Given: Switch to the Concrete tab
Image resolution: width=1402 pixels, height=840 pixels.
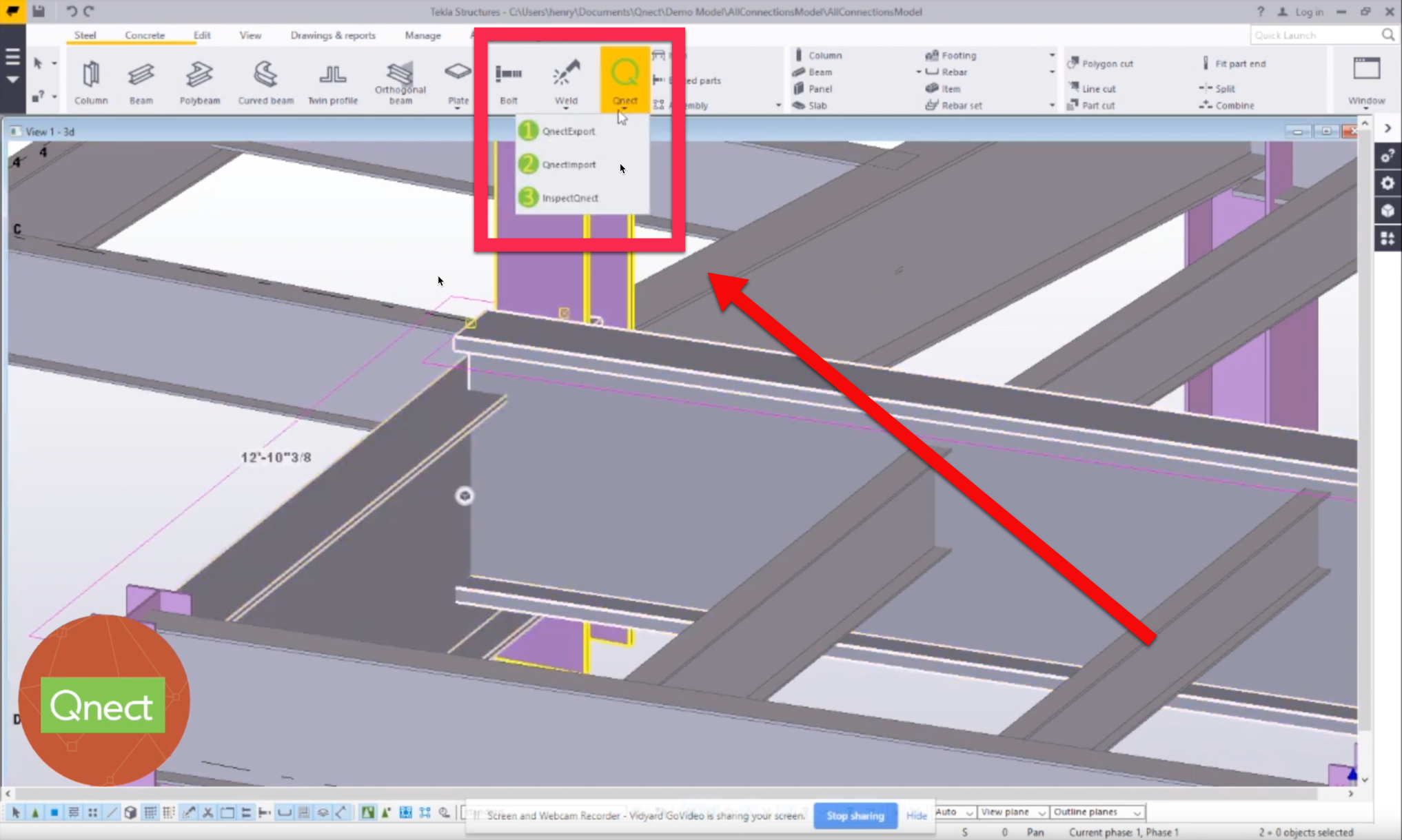Looking at the screenshot, I should (145, 35).
